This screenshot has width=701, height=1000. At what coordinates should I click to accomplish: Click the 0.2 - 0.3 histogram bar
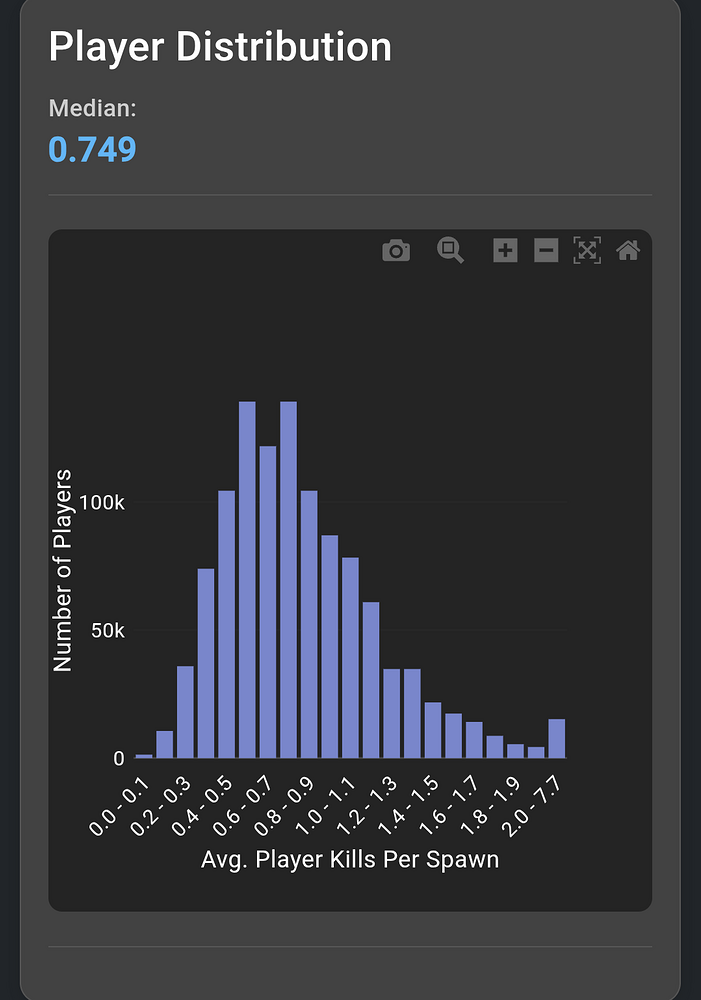185,712
